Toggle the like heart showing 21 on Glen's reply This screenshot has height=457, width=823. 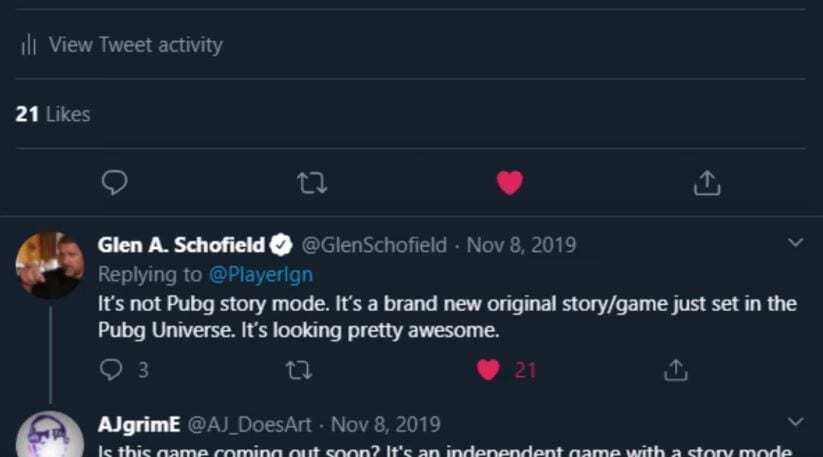click(x=488, y=370)
